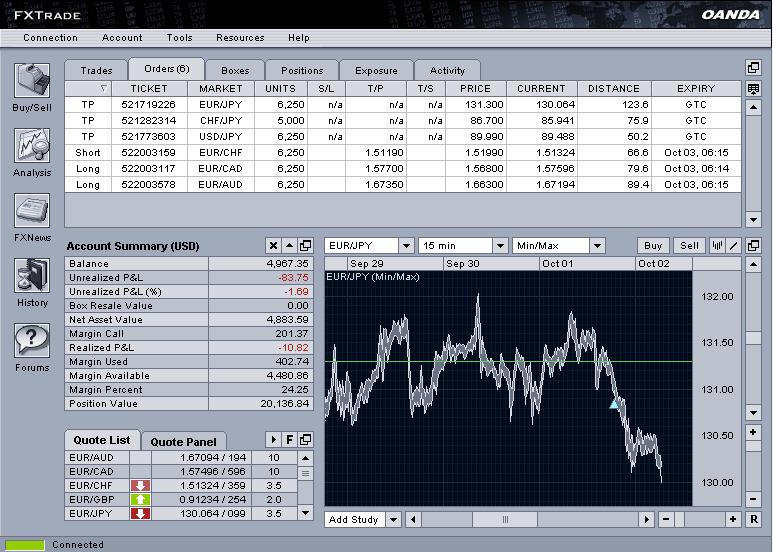This screenshot has height=552, width=773.
Task: Click the chart type candlestick icon
Action: tap(717, 246)
